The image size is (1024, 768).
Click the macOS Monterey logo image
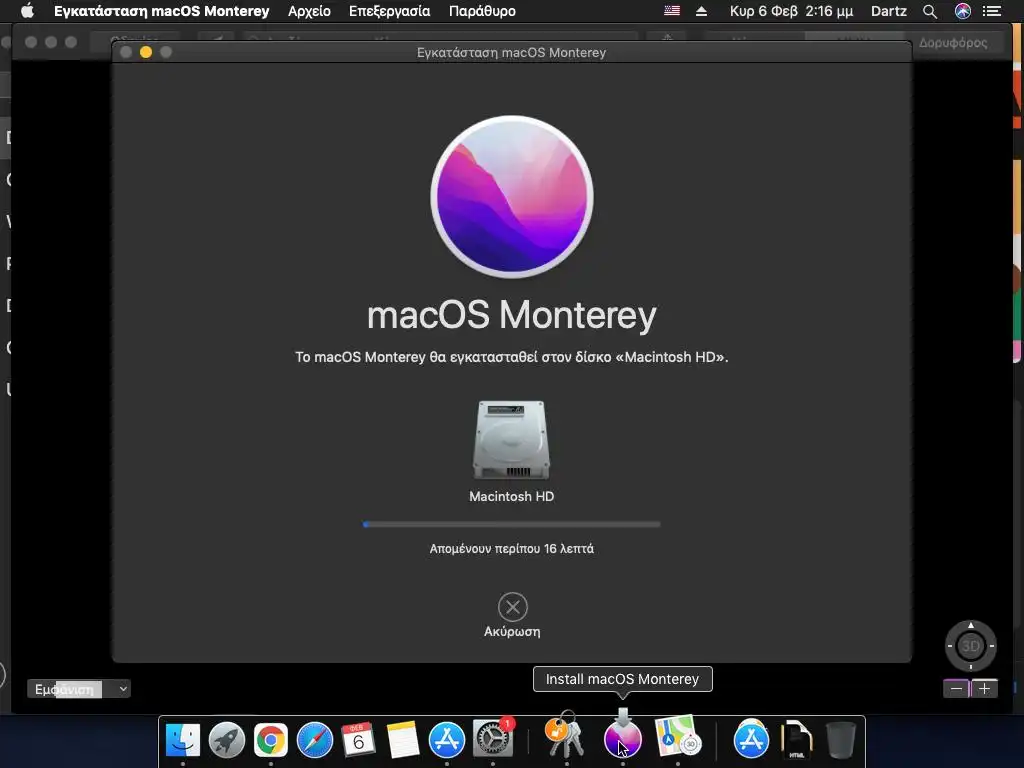click(512, 197)
